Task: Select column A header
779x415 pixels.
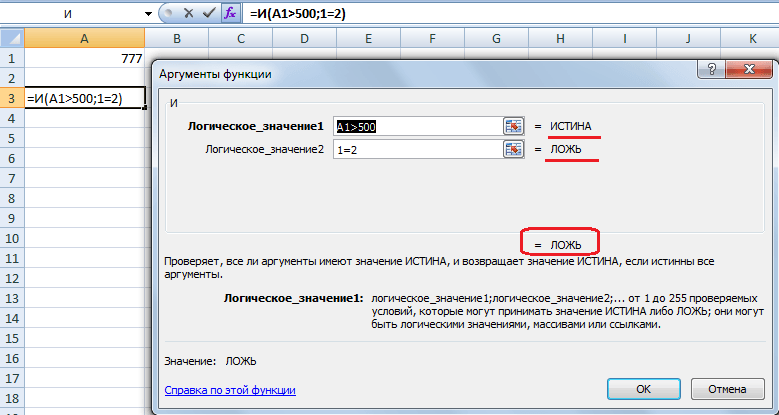Action: coord(84,38)
